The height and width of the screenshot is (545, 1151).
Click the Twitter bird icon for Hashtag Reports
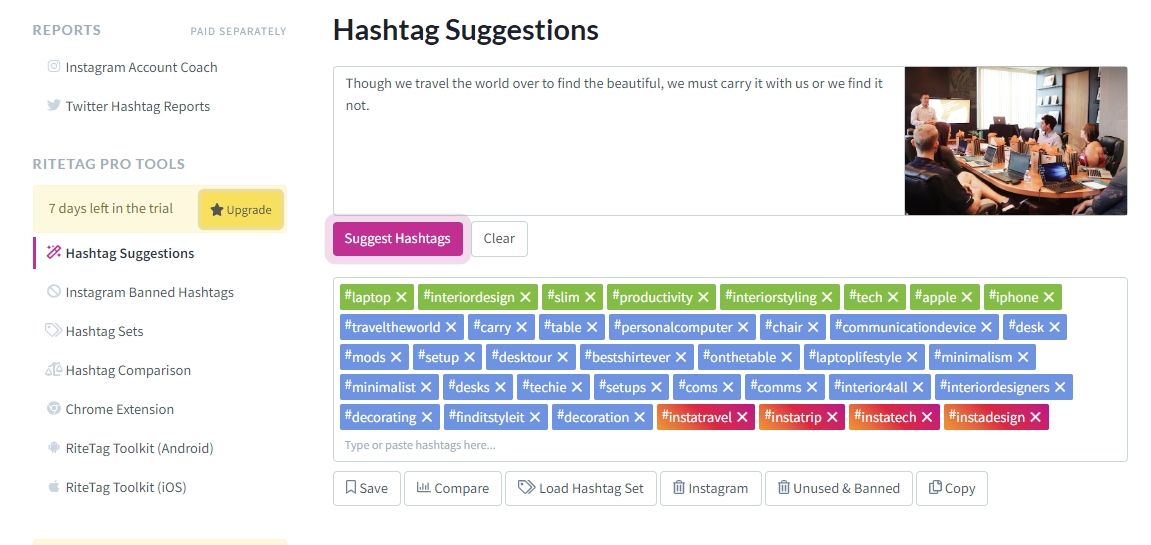click(x=54, y=106)
